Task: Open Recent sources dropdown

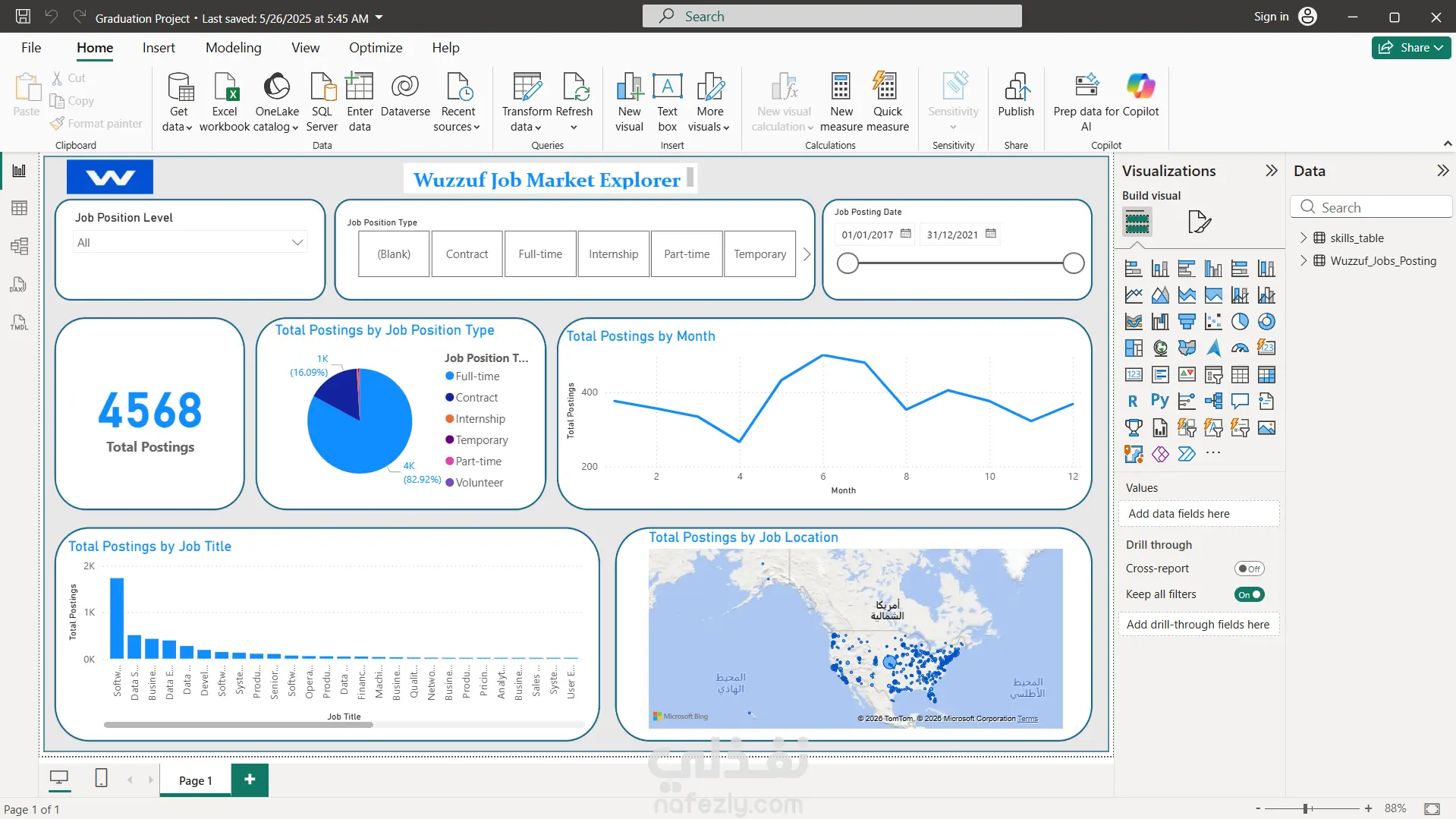Action: (x=458, y=102)
